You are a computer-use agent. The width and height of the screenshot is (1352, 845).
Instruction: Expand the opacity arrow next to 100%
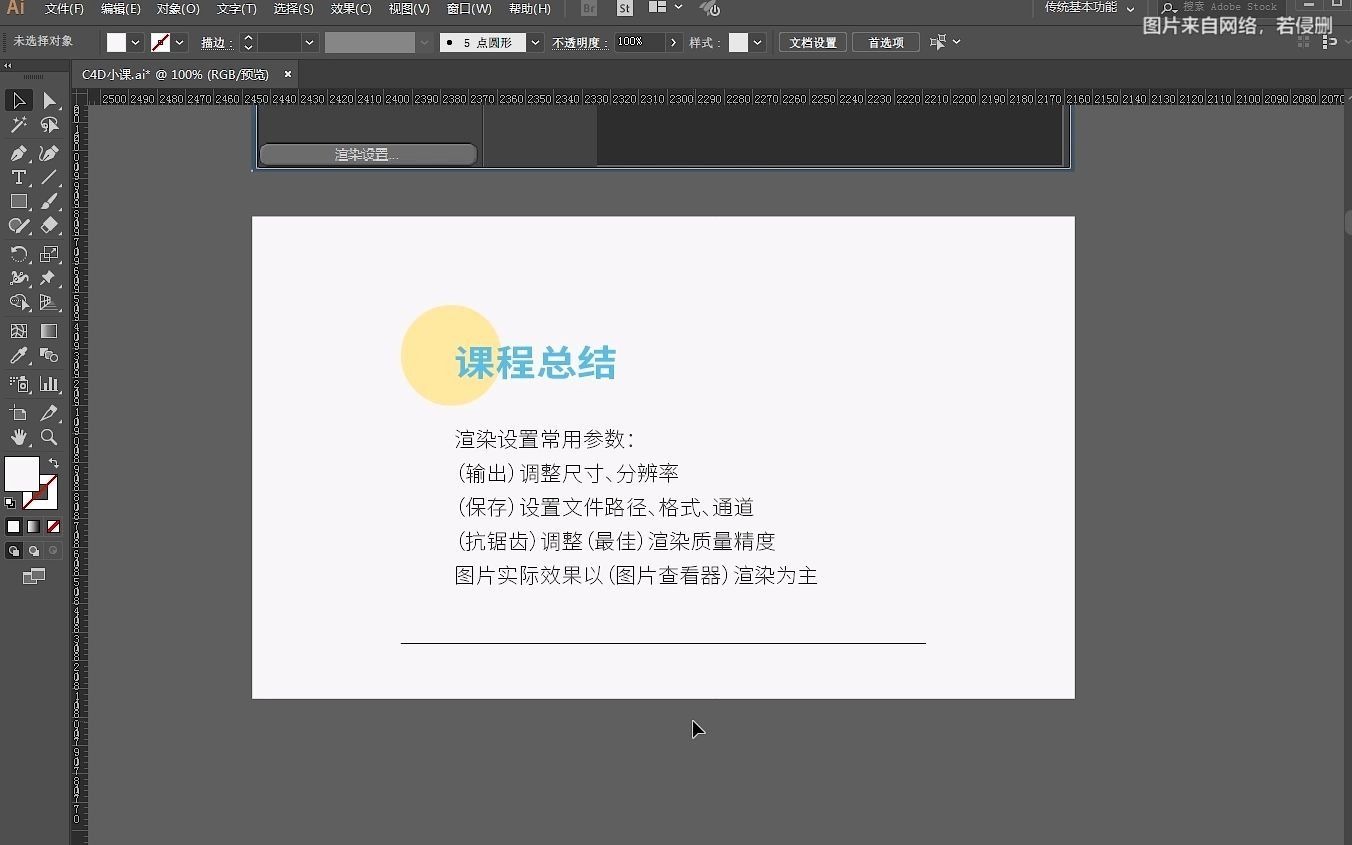pos(674,42)
